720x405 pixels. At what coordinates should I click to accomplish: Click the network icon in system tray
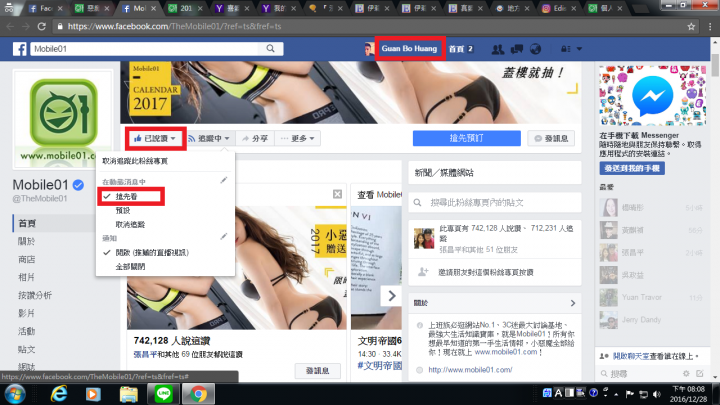644,394
